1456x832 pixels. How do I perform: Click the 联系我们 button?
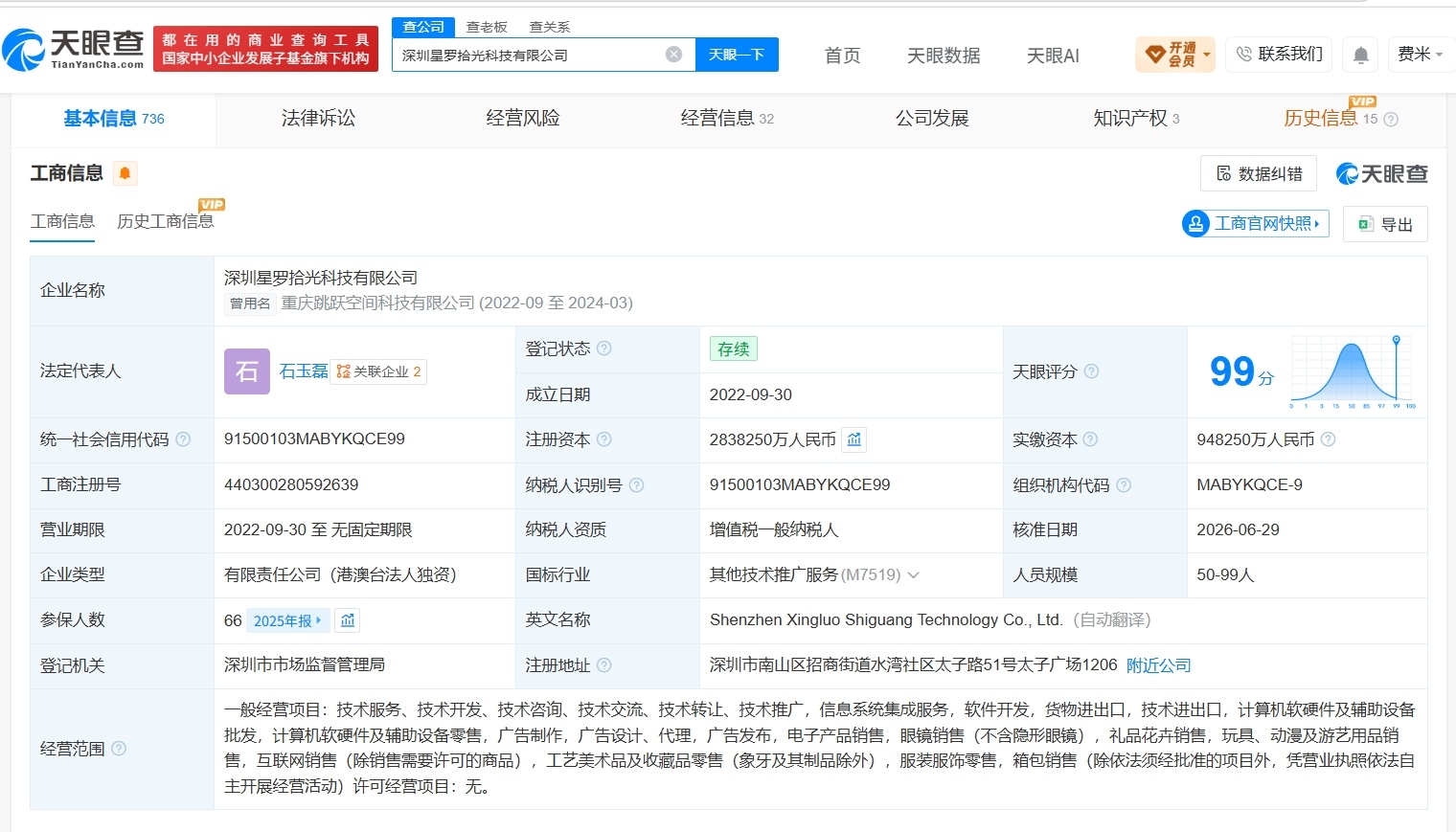click(x=1279, y=55)
